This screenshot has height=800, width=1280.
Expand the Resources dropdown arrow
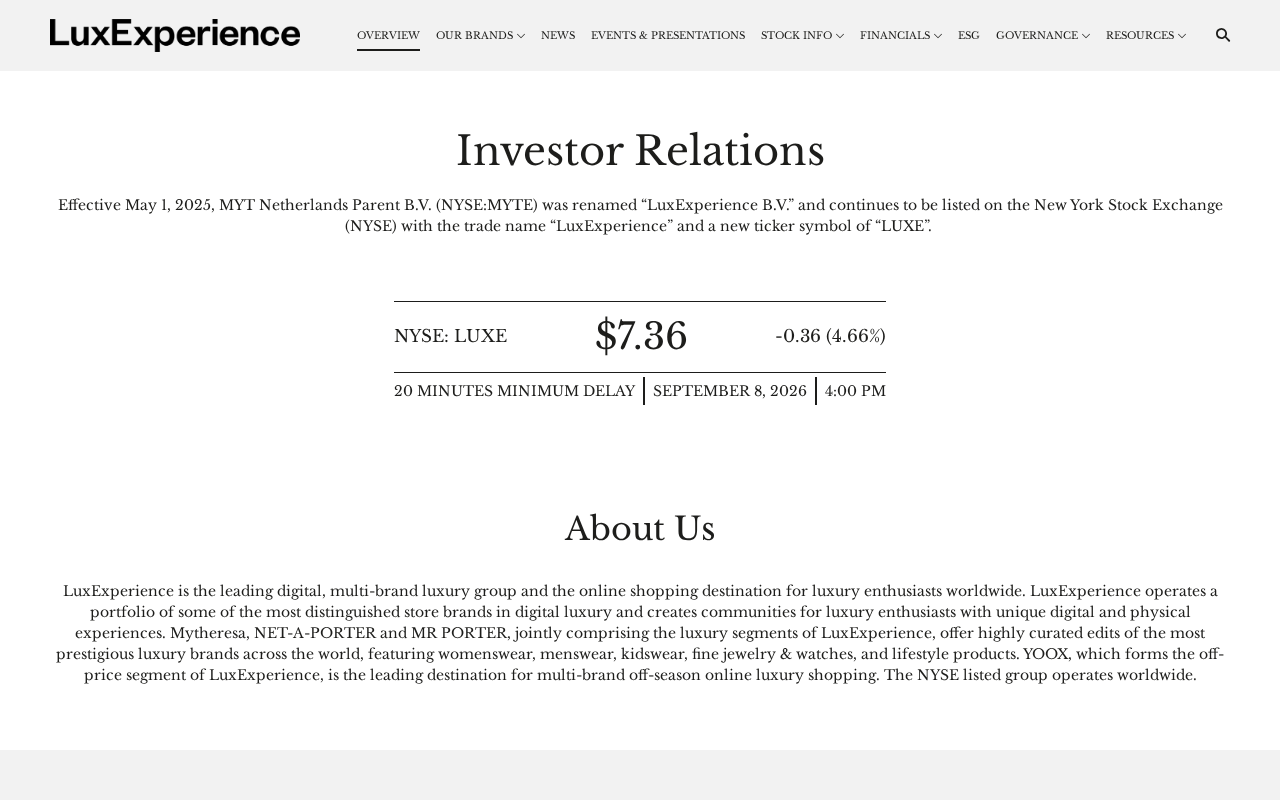tap(1182, 36)
